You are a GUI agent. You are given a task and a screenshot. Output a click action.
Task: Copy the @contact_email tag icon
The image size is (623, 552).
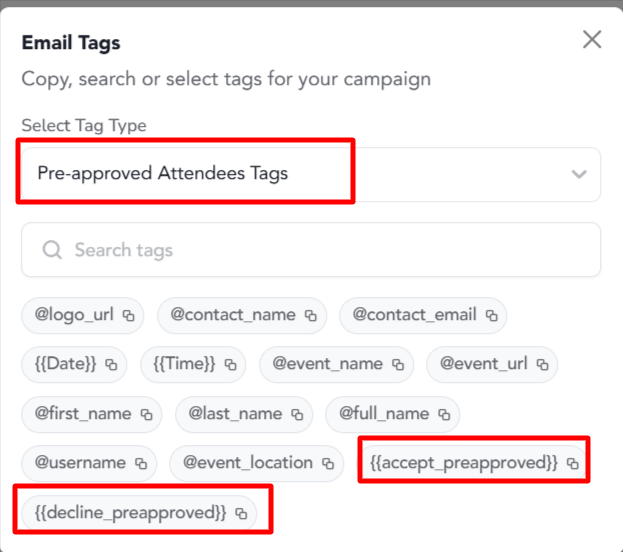[491, 316]
